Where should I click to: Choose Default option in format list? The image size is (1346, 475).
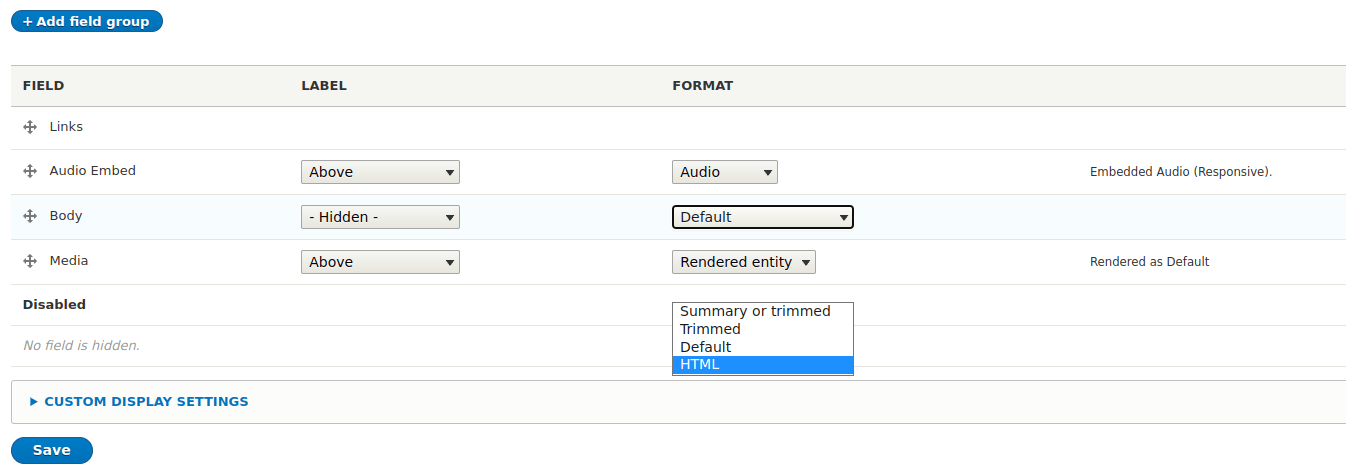pyautogui.click(x=763, y=347)
